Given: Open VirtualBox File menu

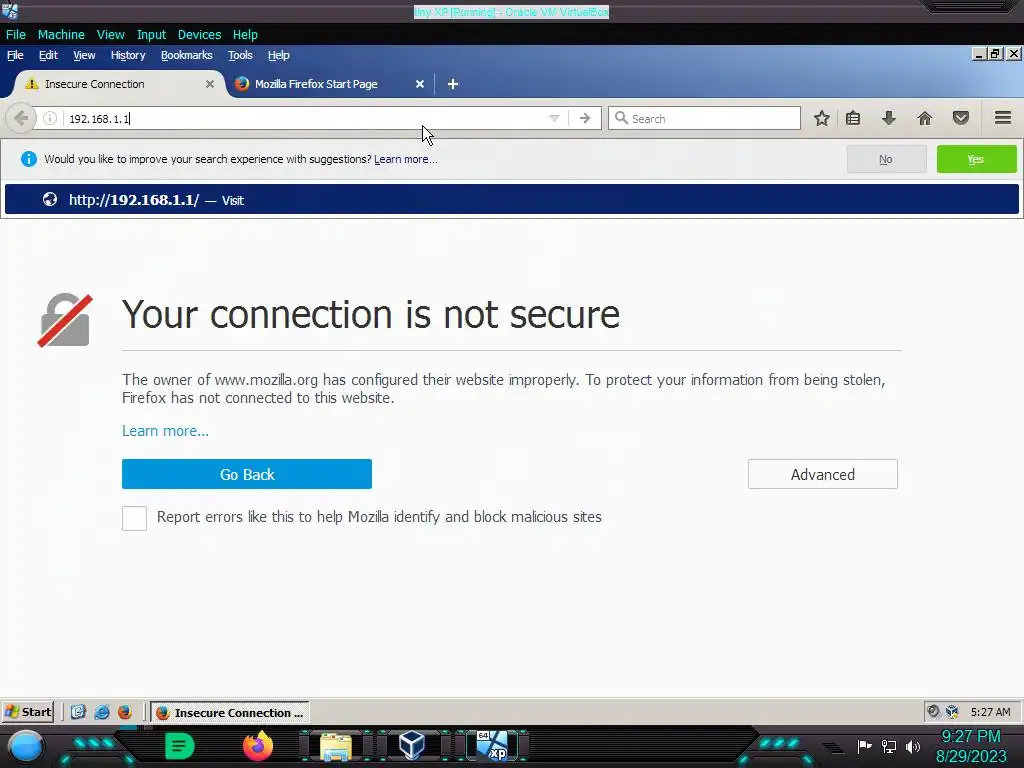Looking at the screenshot, I should 16,35.
